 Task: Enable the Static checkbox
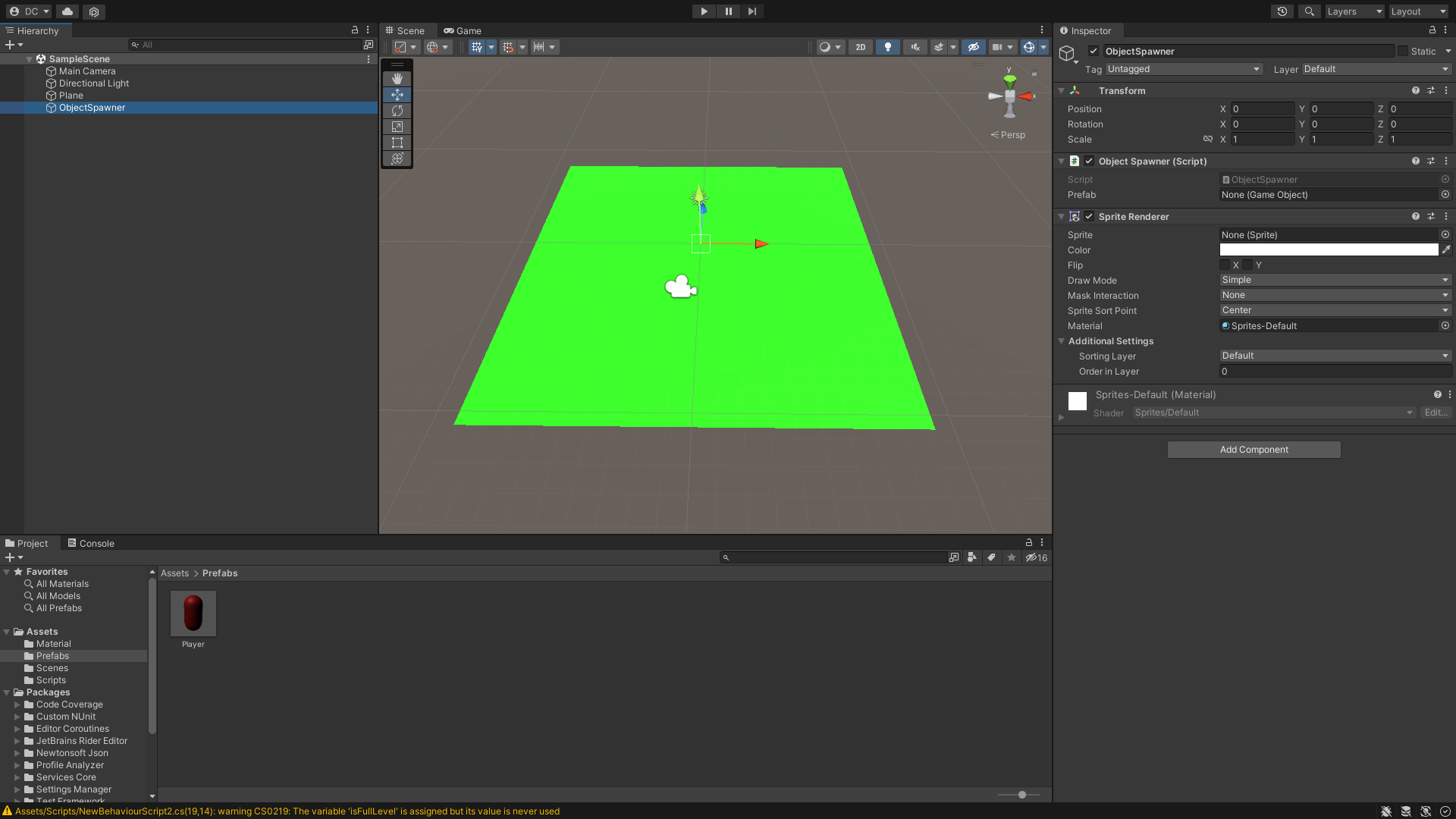tap(1403, 51)
